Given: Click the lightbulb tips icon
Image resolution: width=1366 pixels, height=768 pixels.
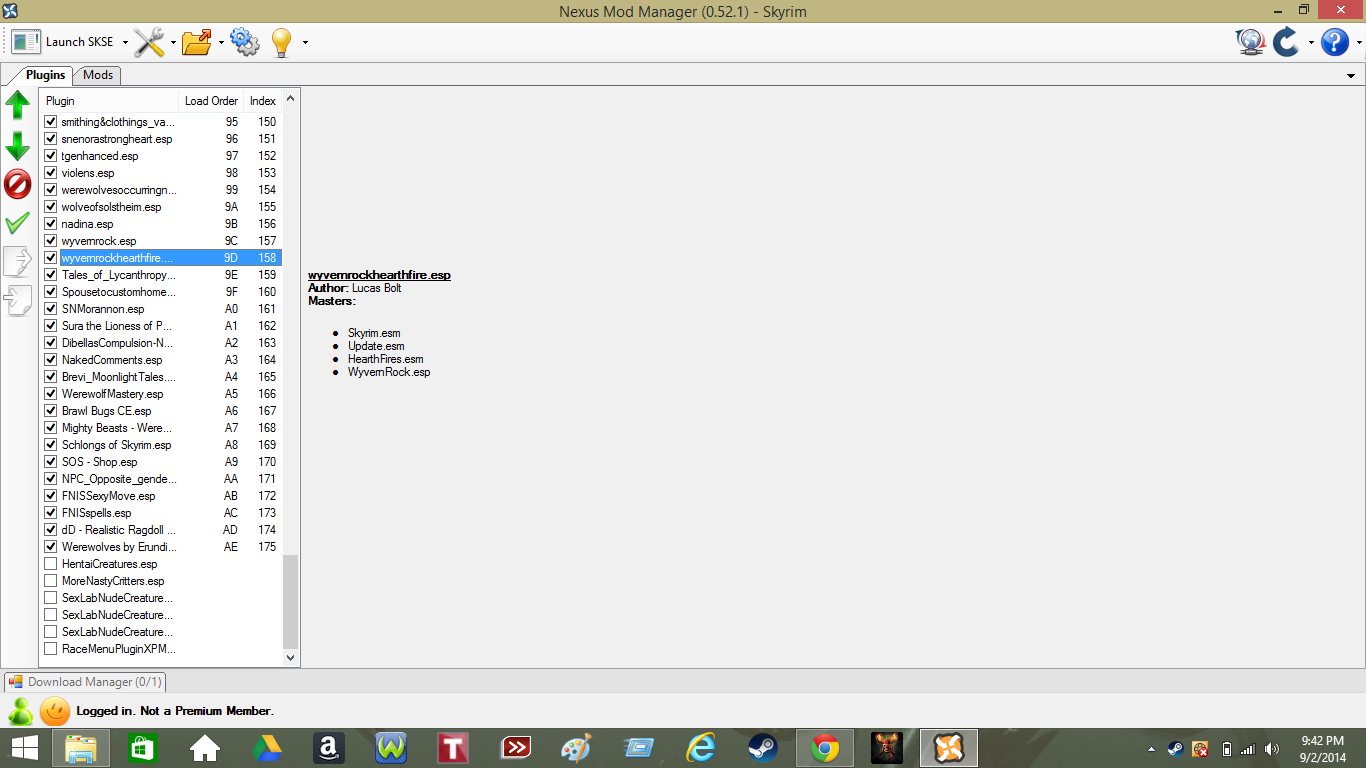Looking at the screenshot, I should [x=281, y=42].
